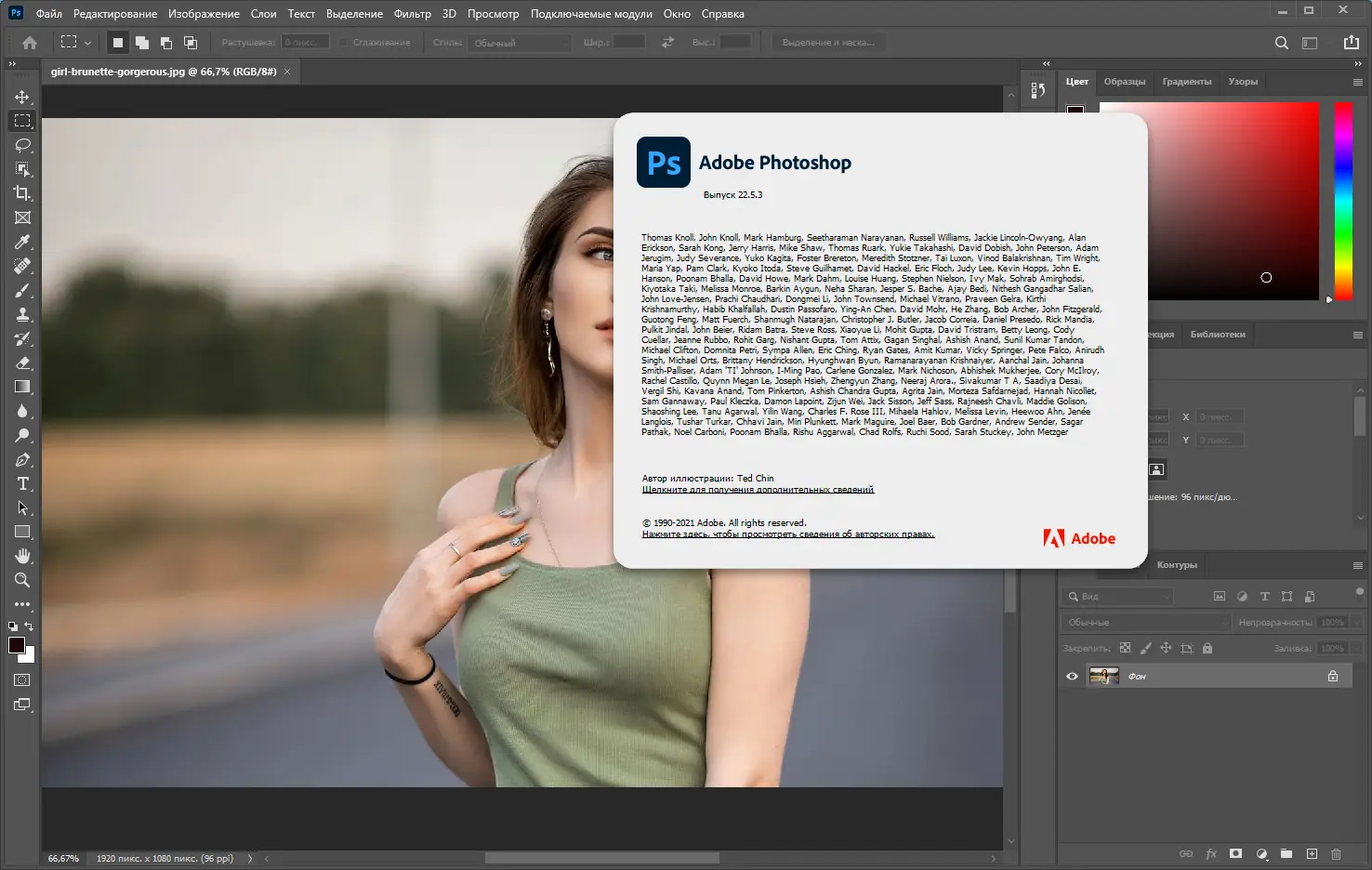Screen dimensions: 1372x870
Task: Toggle Quick Mask mode icon
Action: (22, 680)
